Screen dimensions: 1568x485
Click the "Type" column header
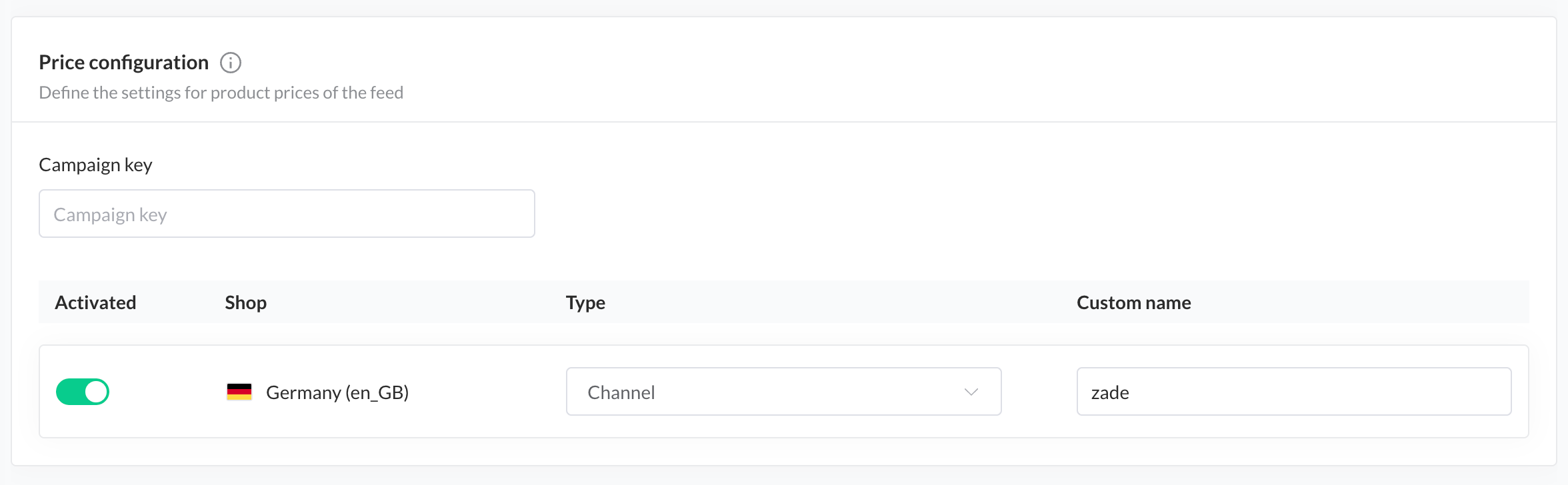pyautogui.click(x=585, y=302)
